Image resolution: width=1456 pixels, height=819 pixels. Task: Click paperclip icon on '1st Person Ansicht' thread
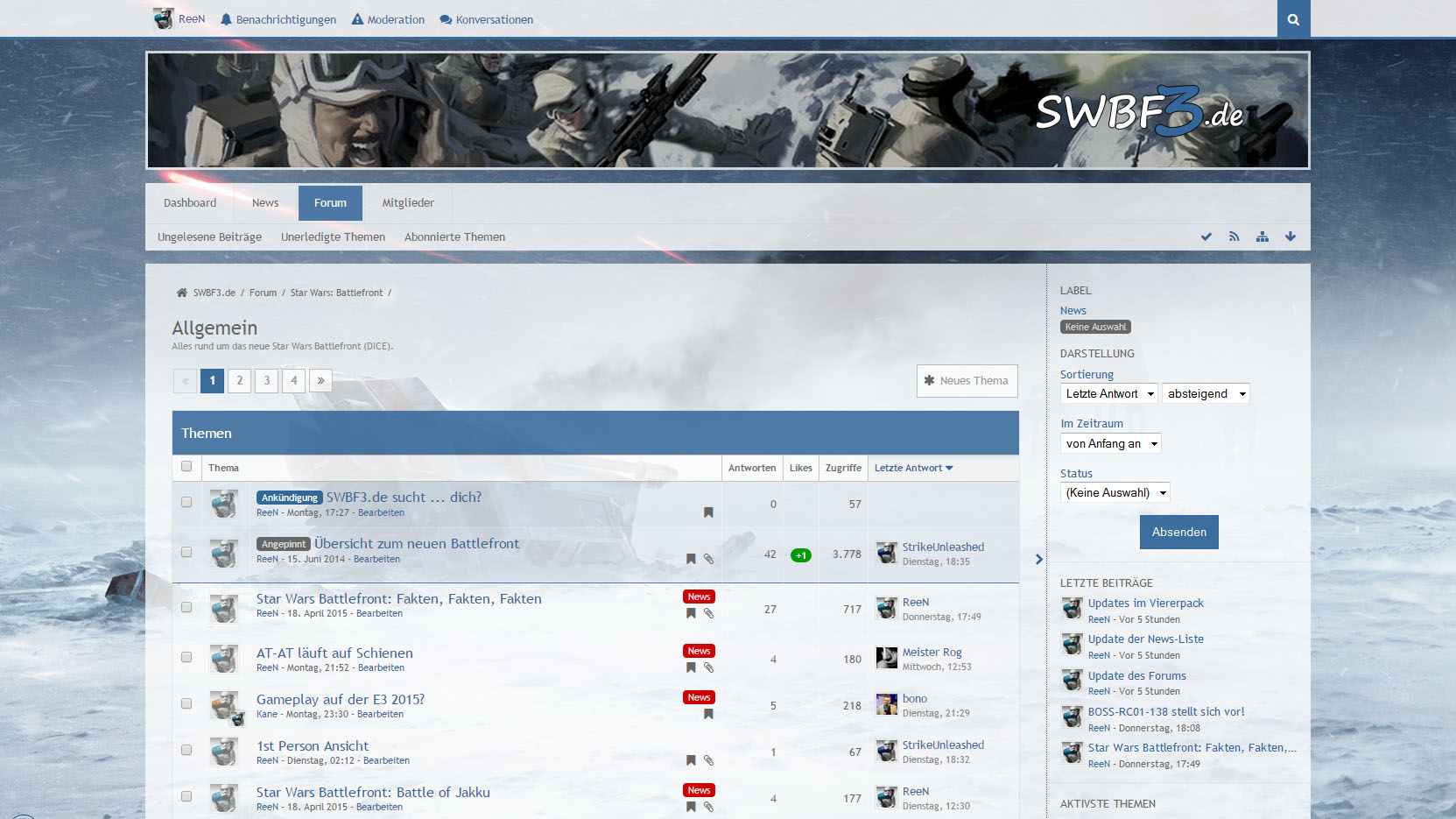point(708,760)
